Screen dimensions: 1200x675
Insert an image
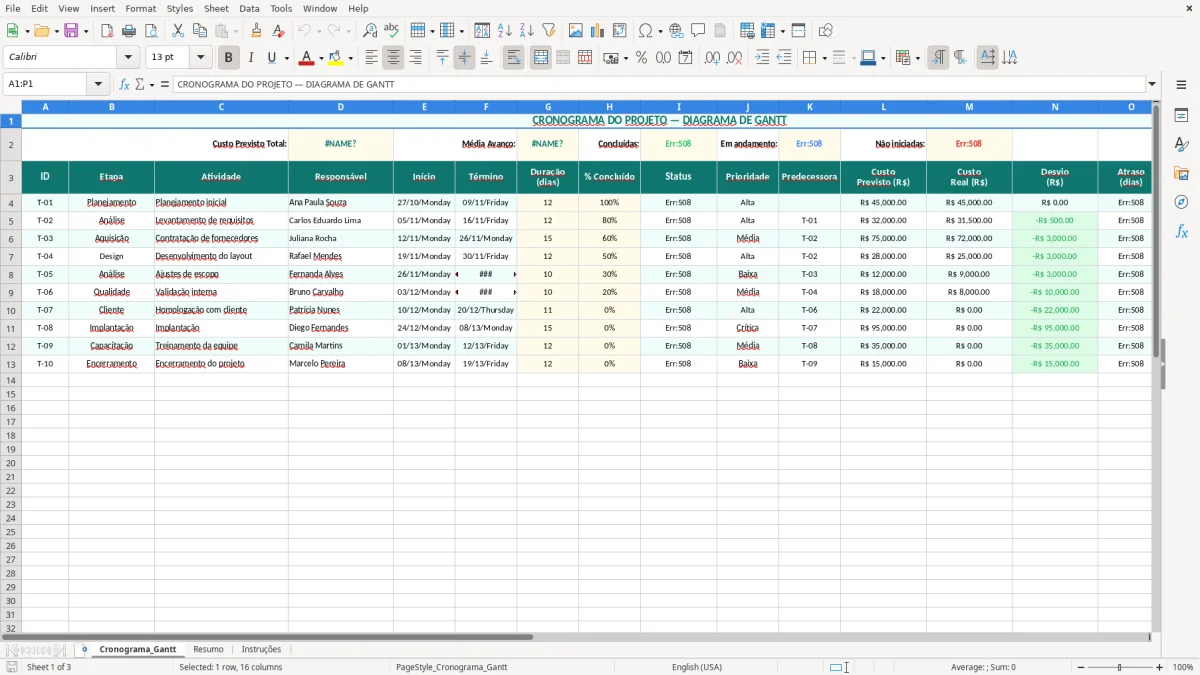click(x=576, y=31)
